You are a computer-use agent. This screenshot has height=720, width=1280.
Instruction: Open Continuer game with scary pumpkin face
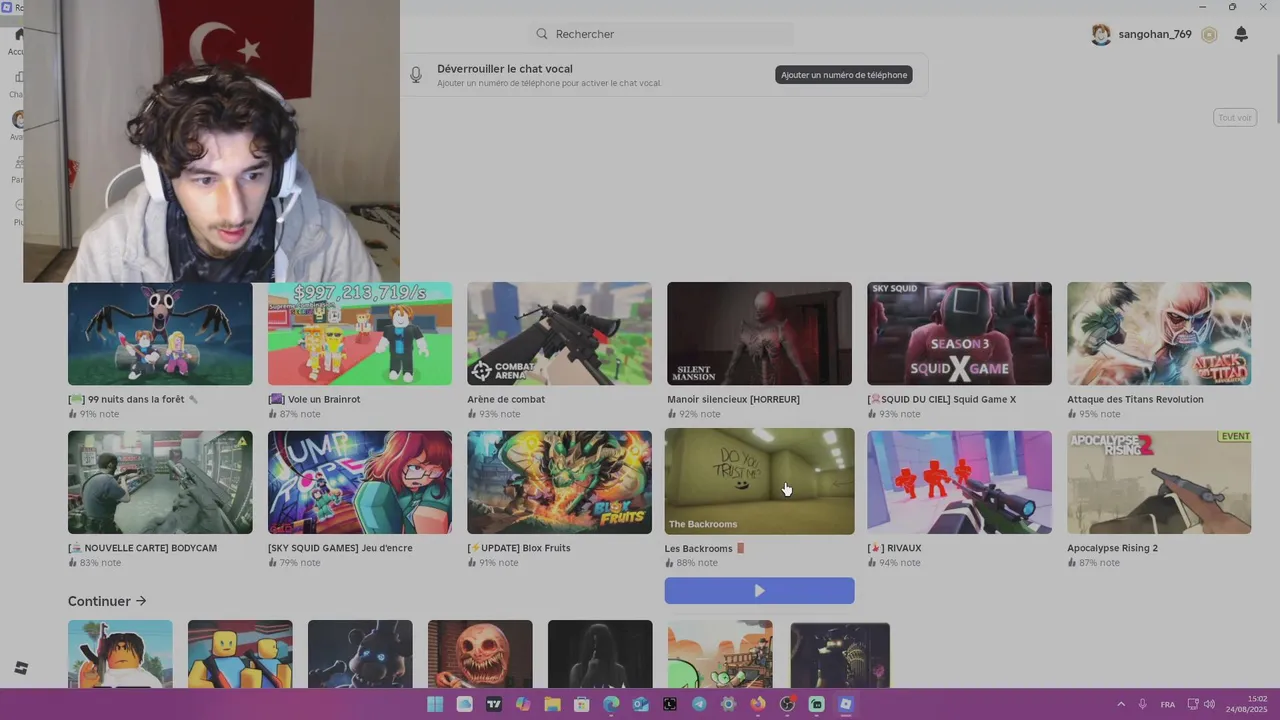480,654
